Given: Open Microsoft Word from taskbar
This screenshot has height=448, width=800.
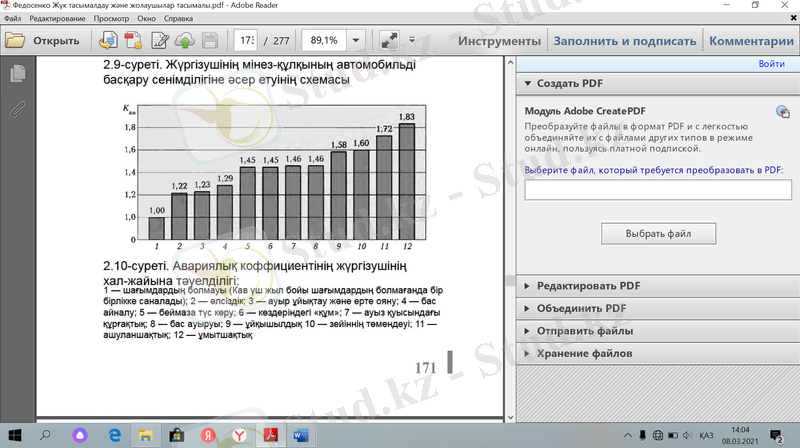Looking at the screenshot, I should pos(301,435).
